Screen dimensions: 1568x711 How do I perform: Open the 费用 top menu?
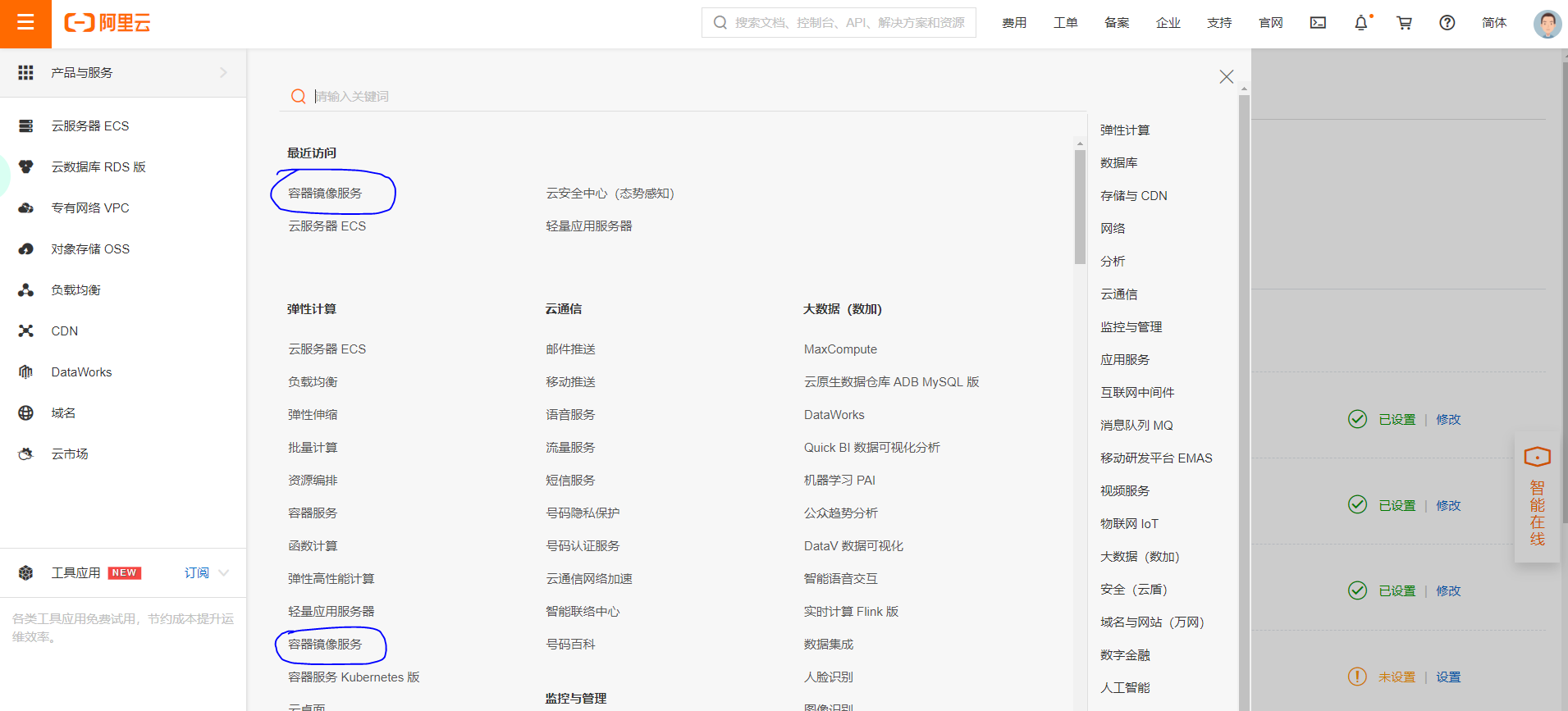[x=1014, y=23]
